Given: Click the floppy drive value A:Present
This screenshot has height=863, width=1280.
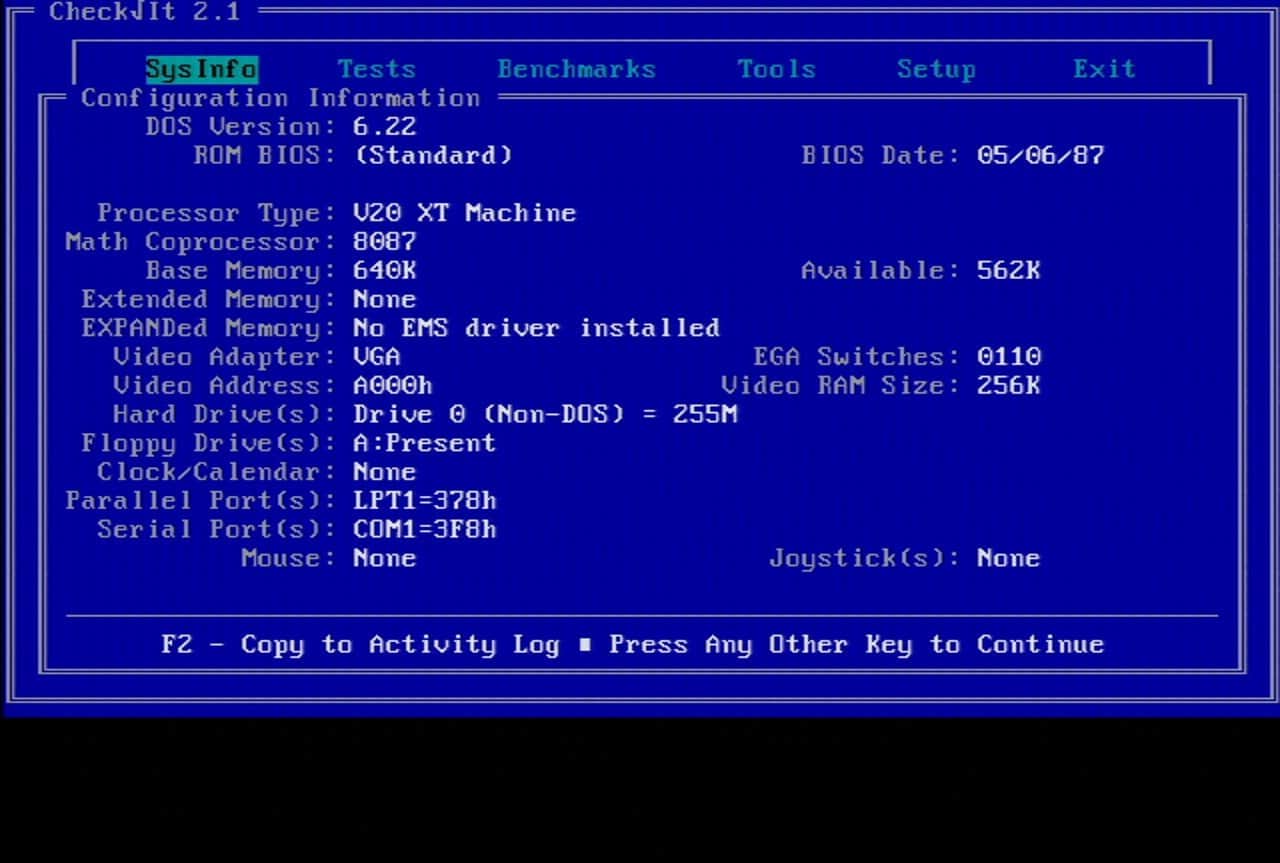Looking at the screenshot, I should pos(424,443).
